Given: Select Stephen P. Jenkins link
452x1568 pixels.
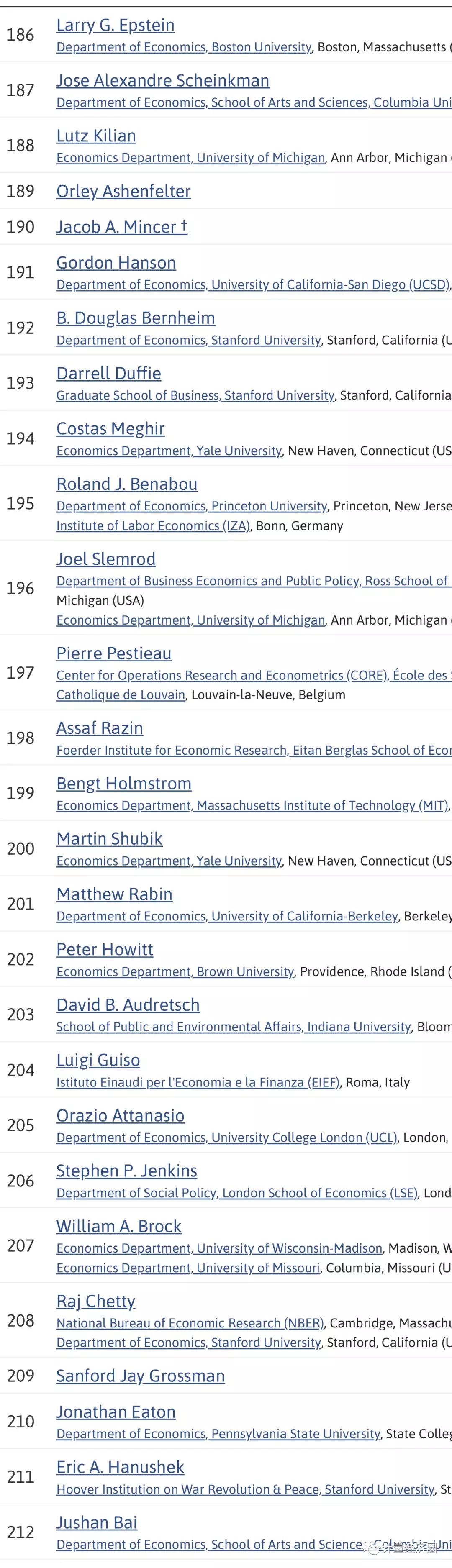Looking at the screenshot, I should pos(127,1171).
